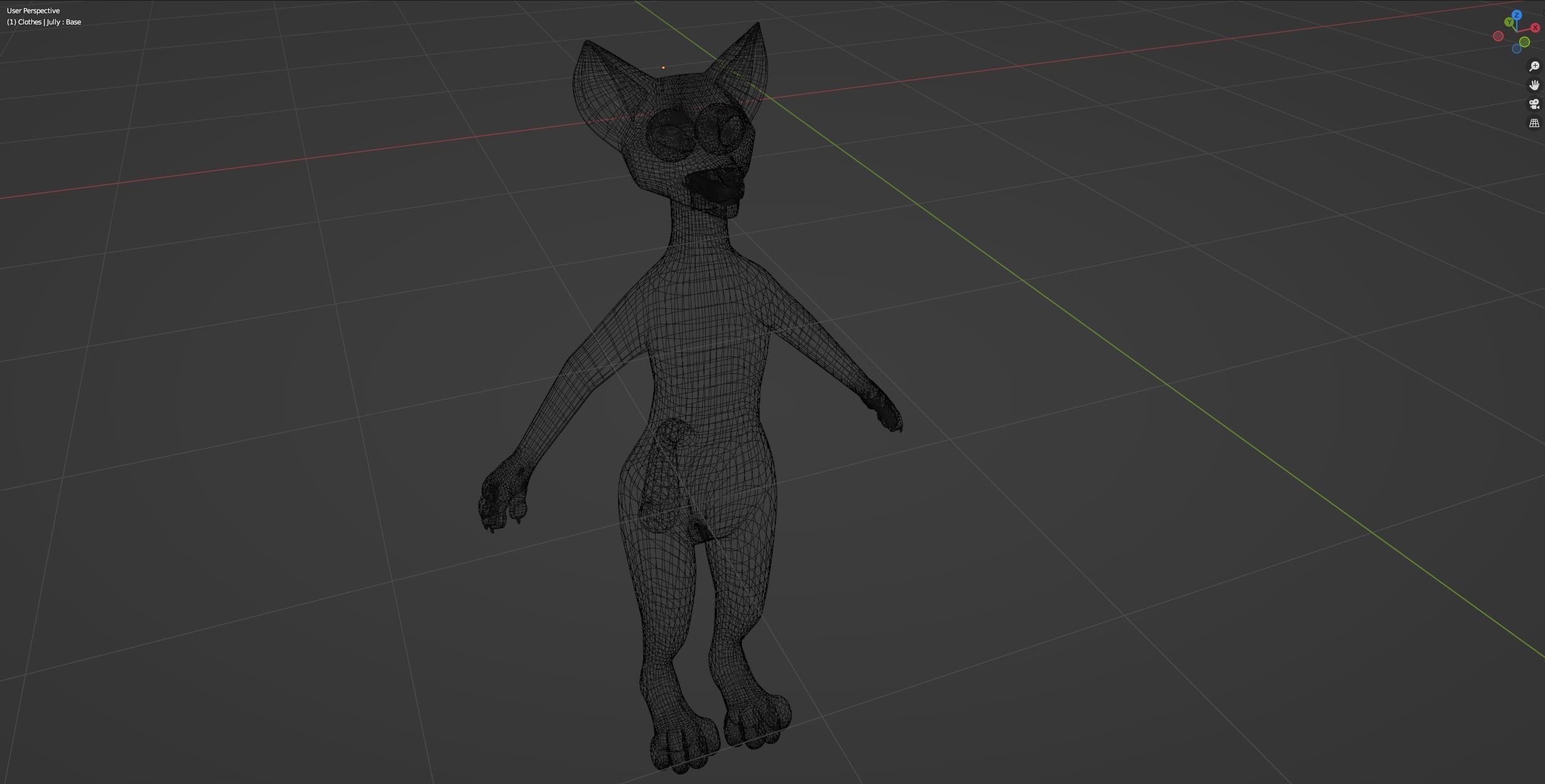1545x784 pixels.
Task: Click the green Y axis on the navigation gizmo
Action: coord(1509,22)
